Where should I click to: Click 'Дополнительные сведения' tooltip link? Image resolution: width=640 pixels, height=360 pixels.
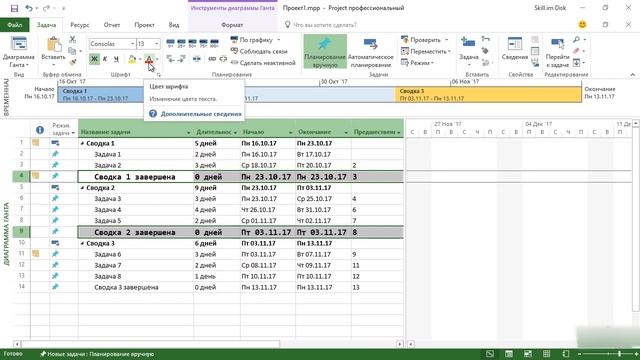[201, 114]
